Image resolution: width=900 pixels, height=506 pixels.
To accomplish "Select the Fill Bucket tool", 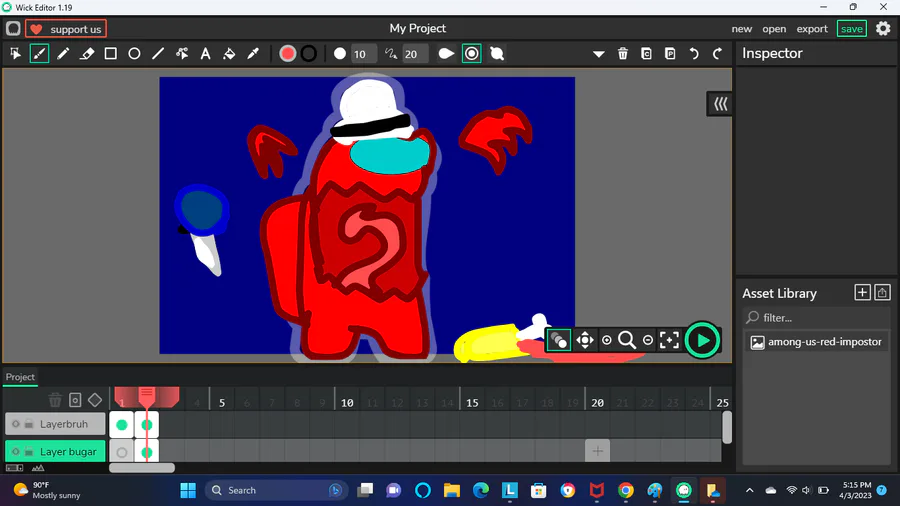I will [229, 54].
